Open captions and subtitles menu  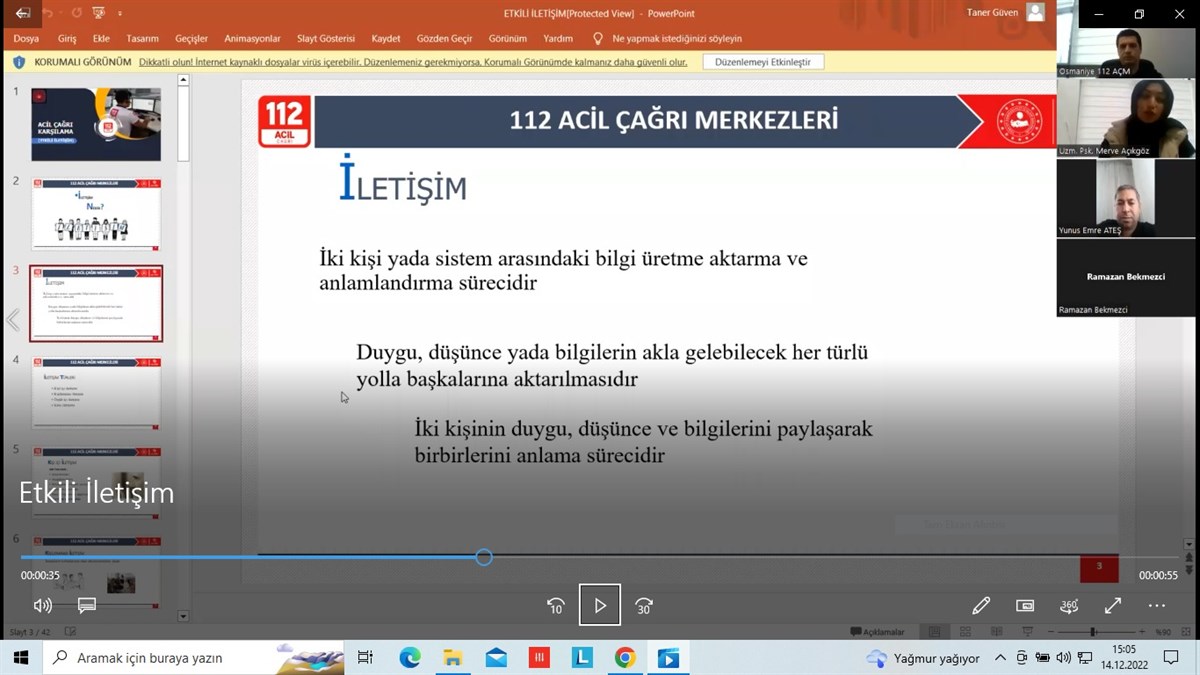(x=87, y=605)
